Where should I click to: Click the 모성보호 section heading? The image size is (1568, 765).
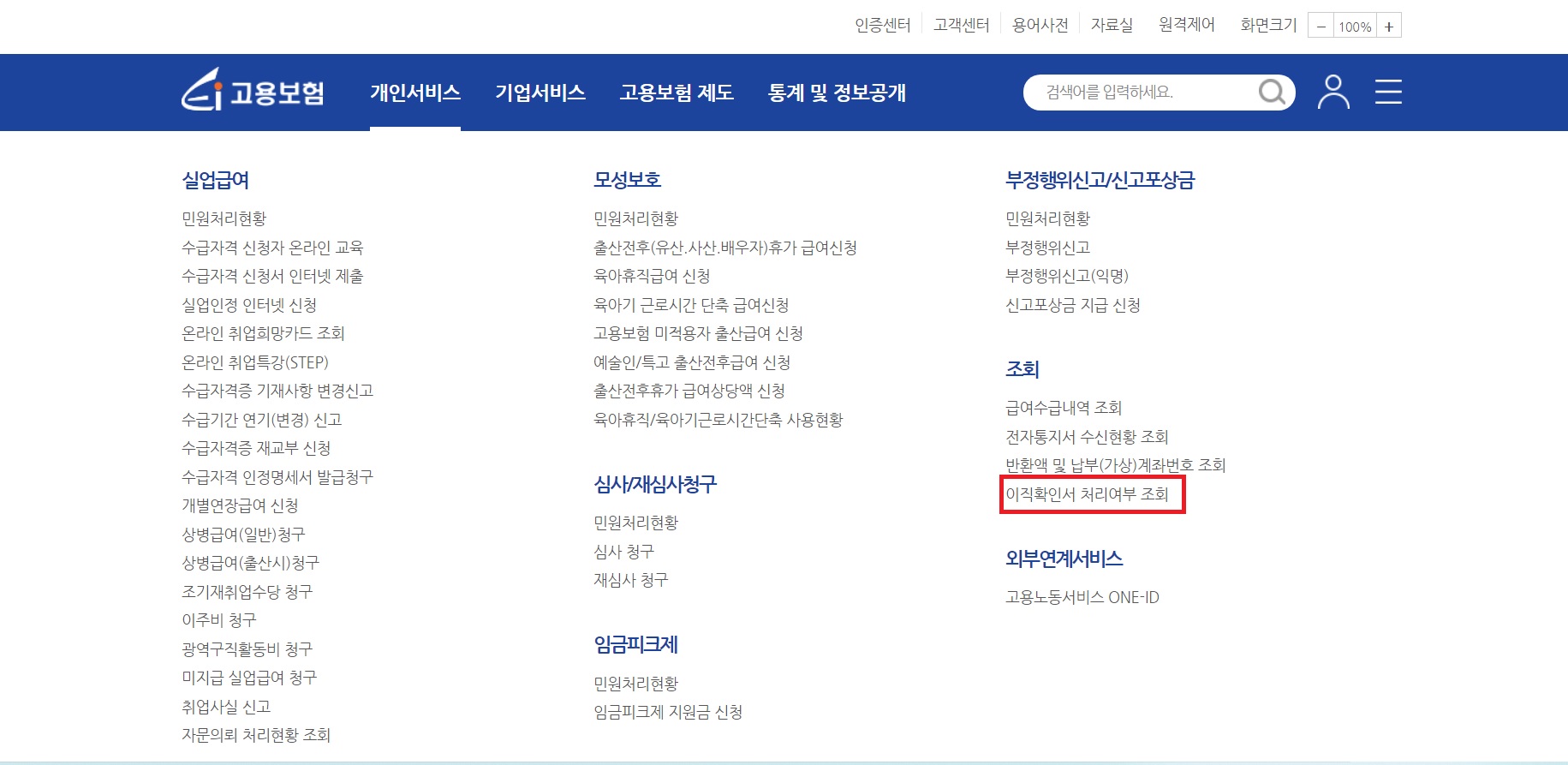(x=627, y=180)
